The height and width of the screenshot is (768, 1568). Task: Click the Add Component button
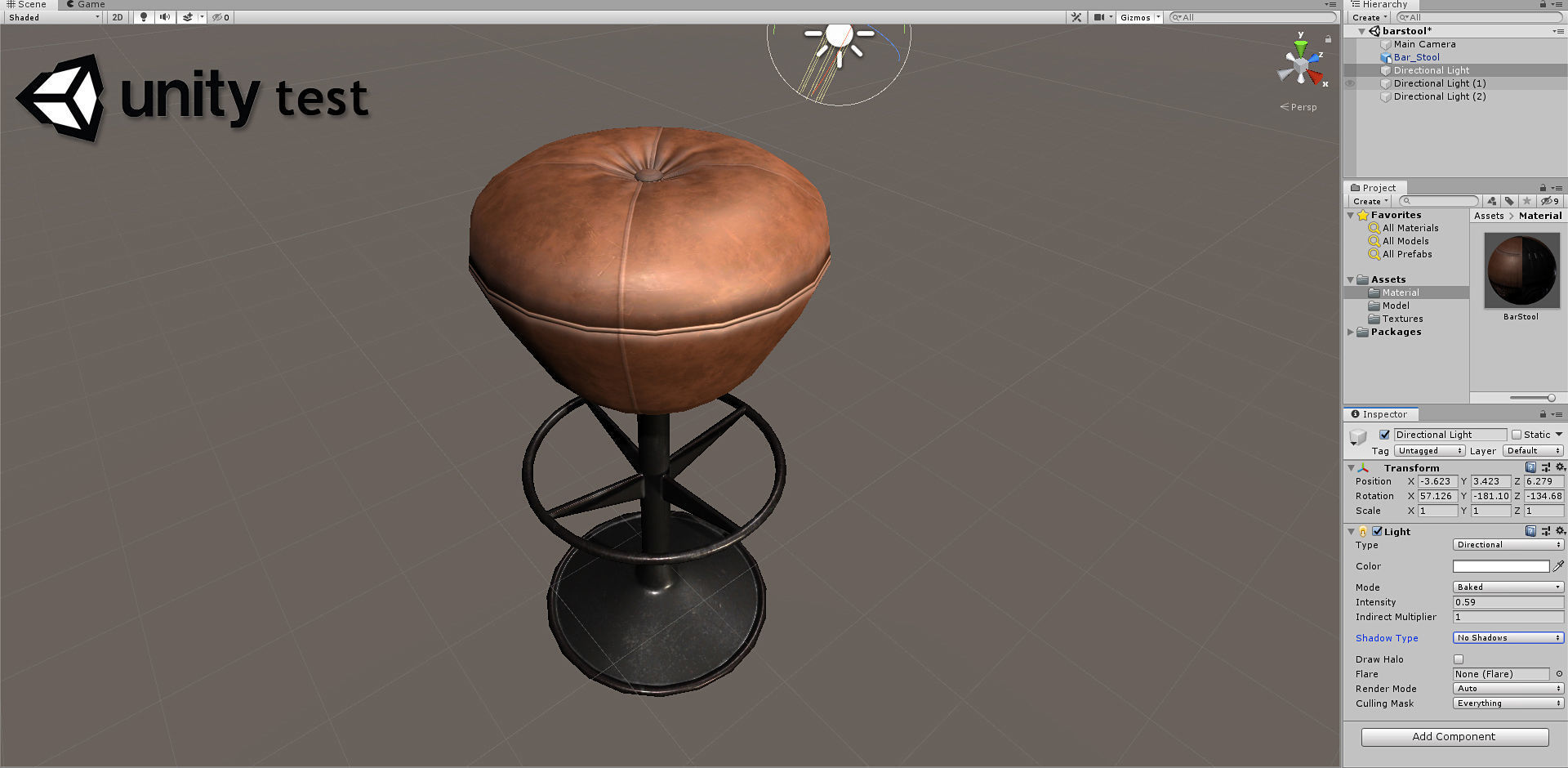pos(1454,736)
